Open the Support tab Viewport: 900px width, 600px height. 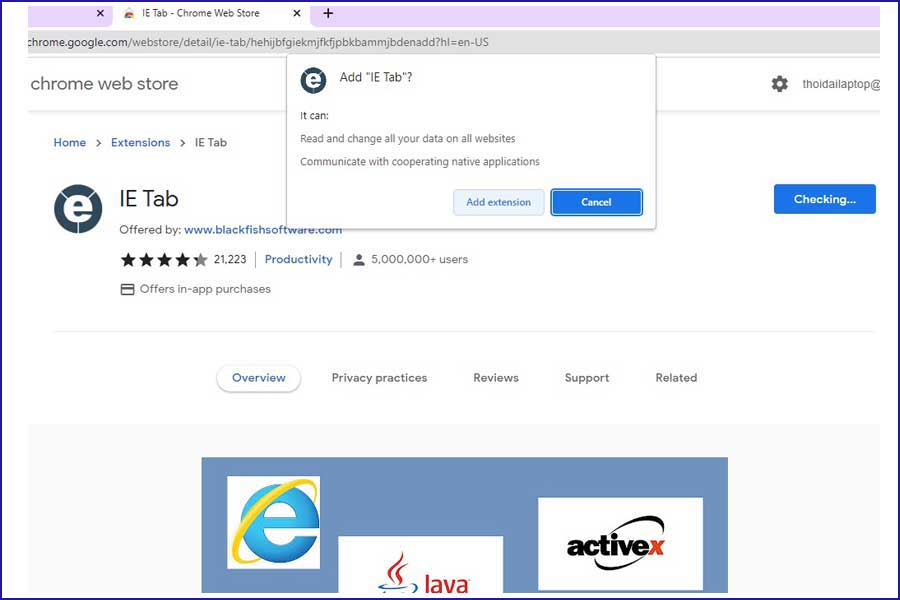586,378
